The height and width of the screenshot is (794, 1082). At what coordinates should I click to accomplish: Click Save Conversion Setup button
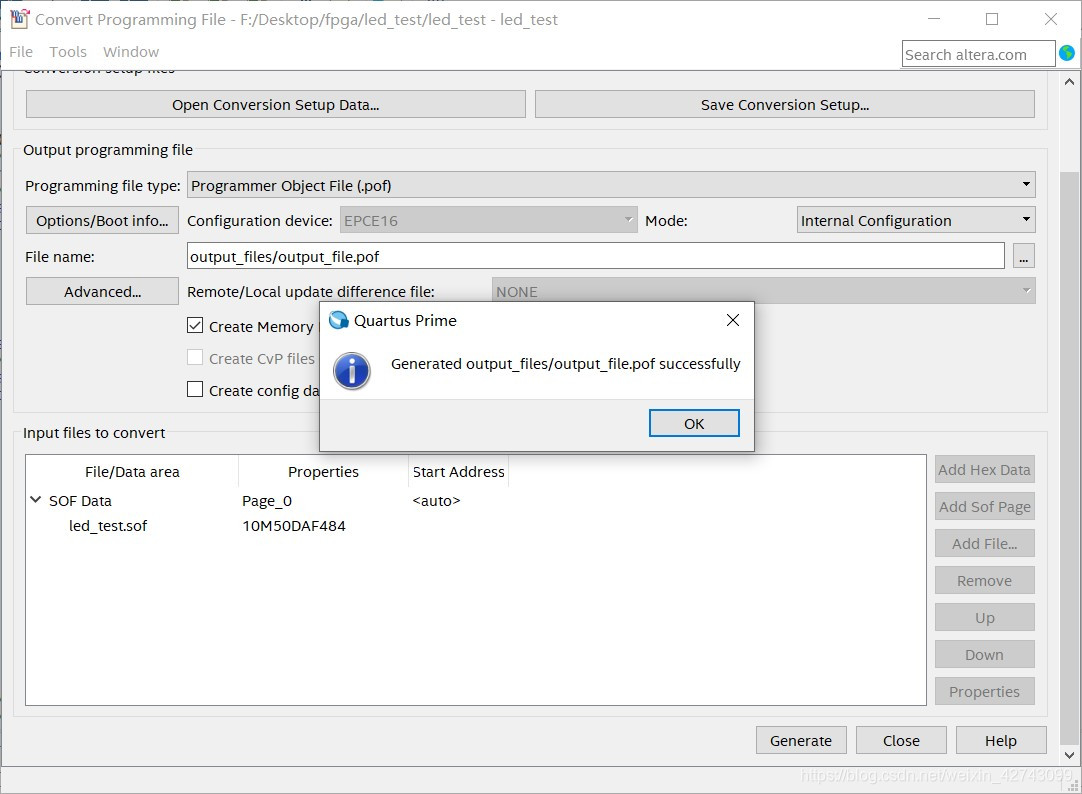[x=785, y=105]
